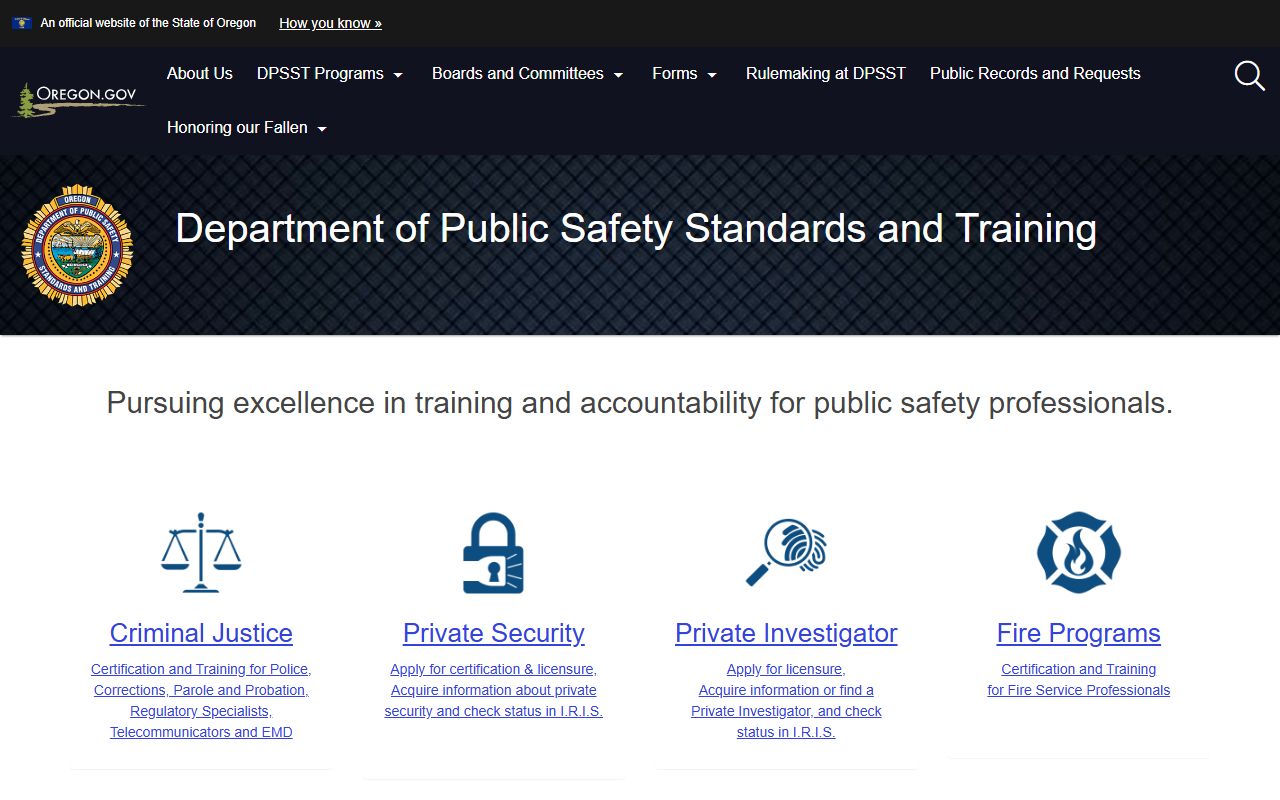Viewport: 1280px width, 800px height.
Task: Click the Oregon.gov logo
Action: coord(78,100)
